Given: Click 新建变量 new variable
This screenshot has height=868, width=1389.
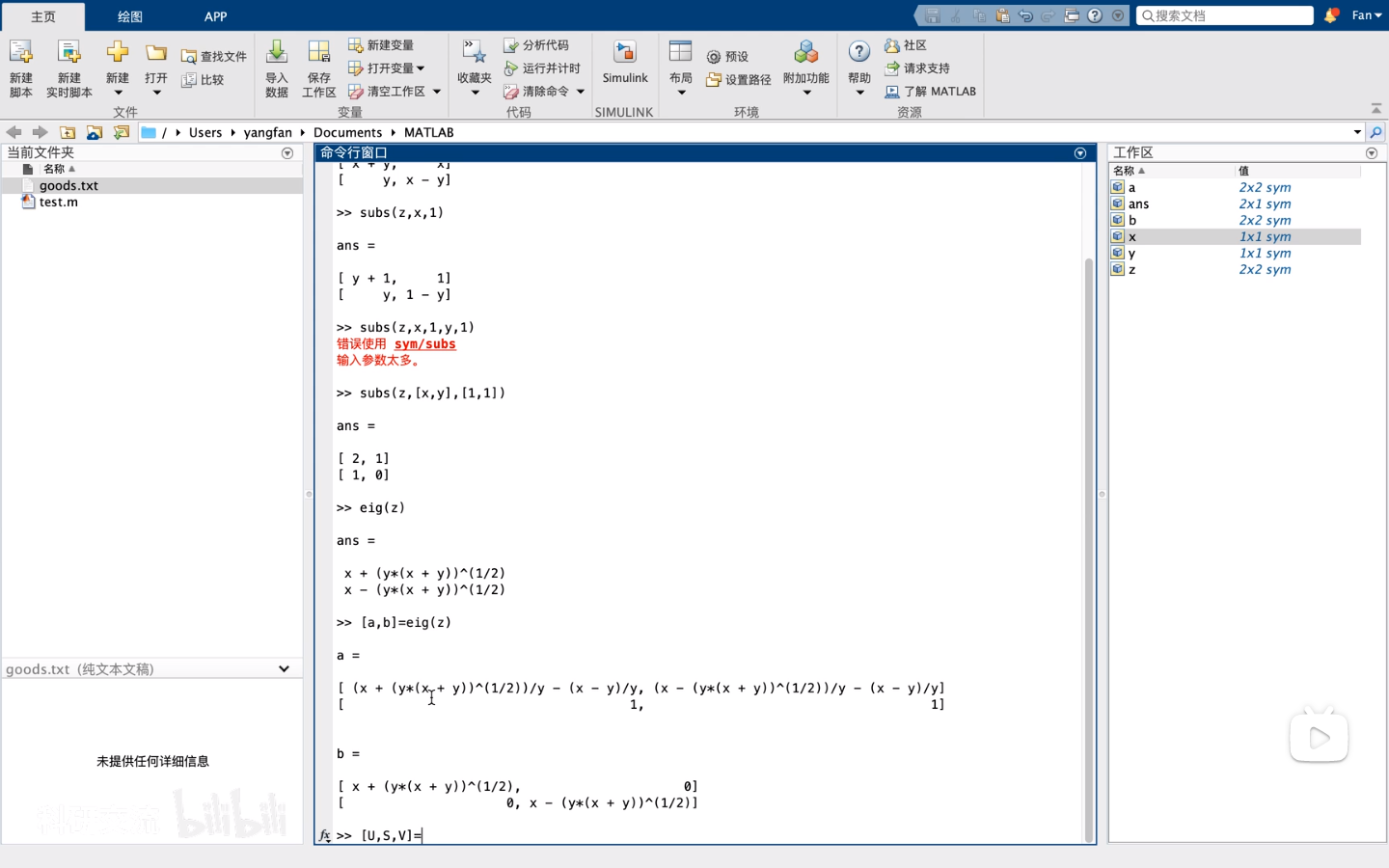Looking at the screenshot, I should pos(381,45).
